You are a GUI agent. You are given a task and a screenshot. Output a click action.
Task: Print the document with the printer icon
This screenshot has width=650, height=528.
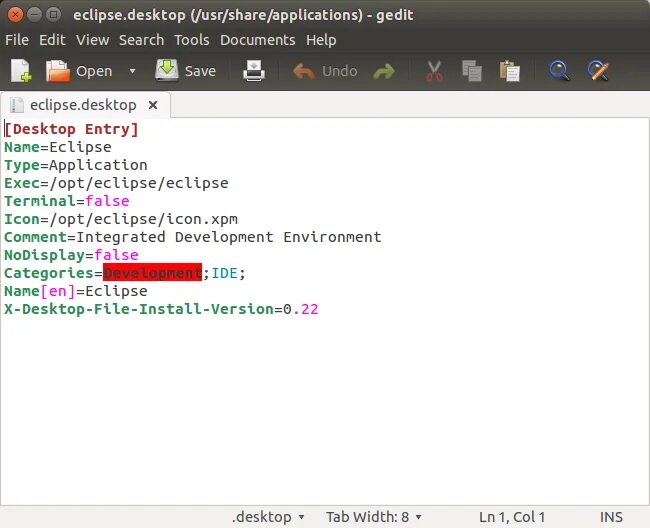click(x=254, y=71)
